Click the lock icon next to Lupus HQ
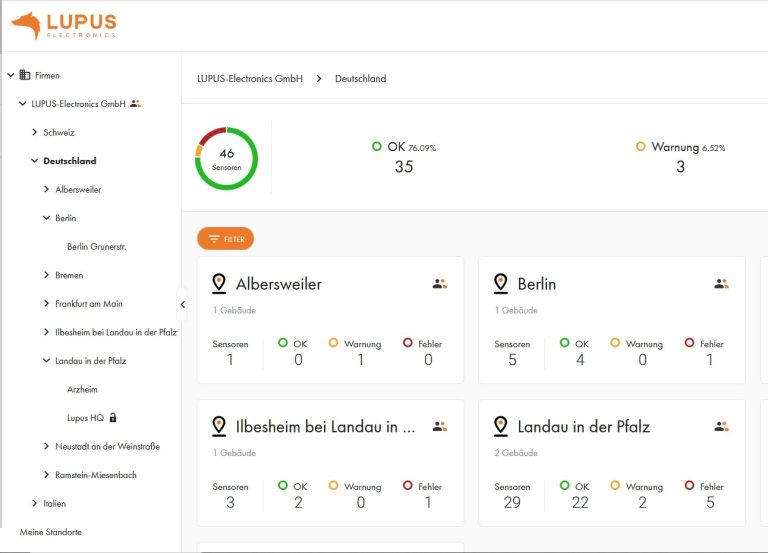Image resolution: width=768 pixels, height=553 pixels. (113, 418)
